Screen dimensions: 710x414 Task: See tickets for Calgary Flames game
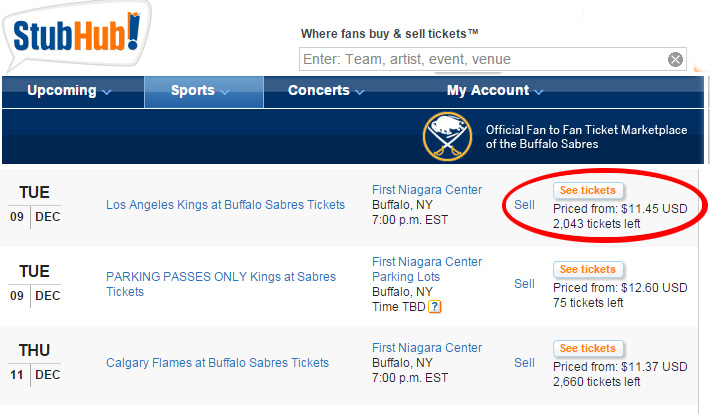pos(588,348)
